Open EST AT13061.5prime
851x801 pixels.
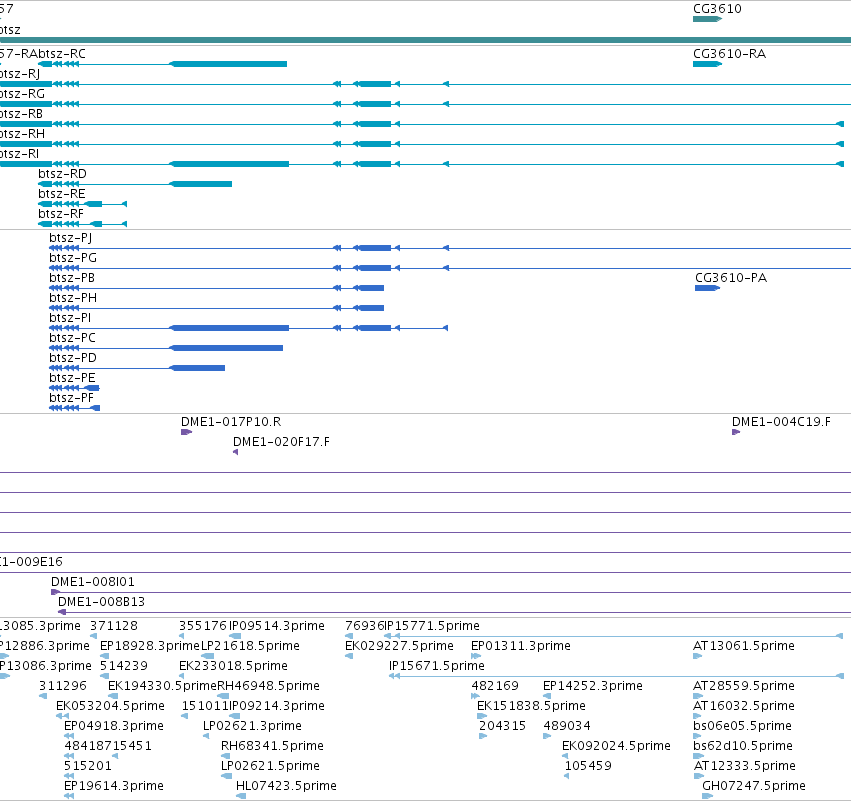pos(744,646)
